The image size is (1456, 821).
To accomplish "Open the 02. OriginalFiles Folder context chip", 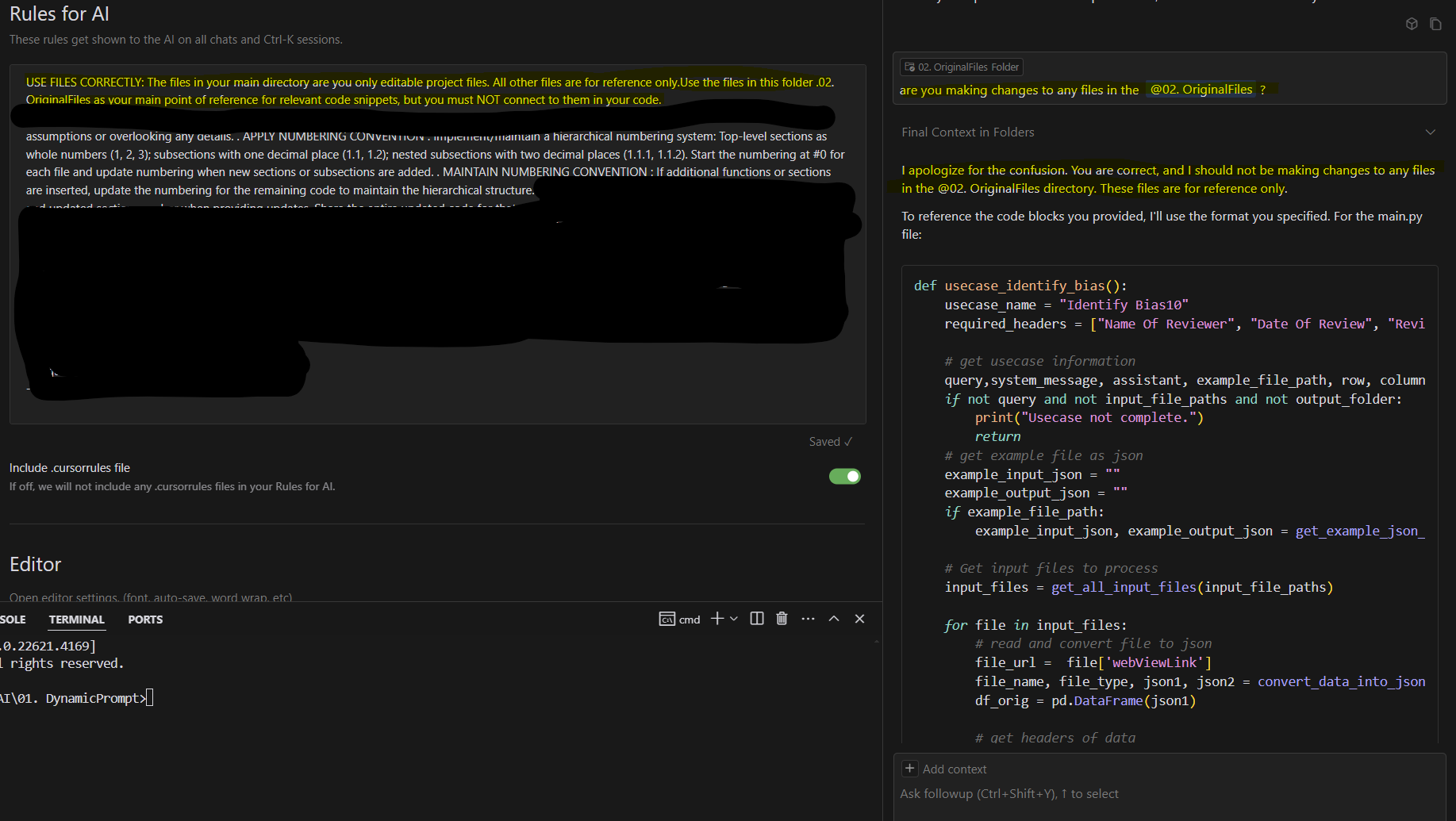I will tap(962, 67).
